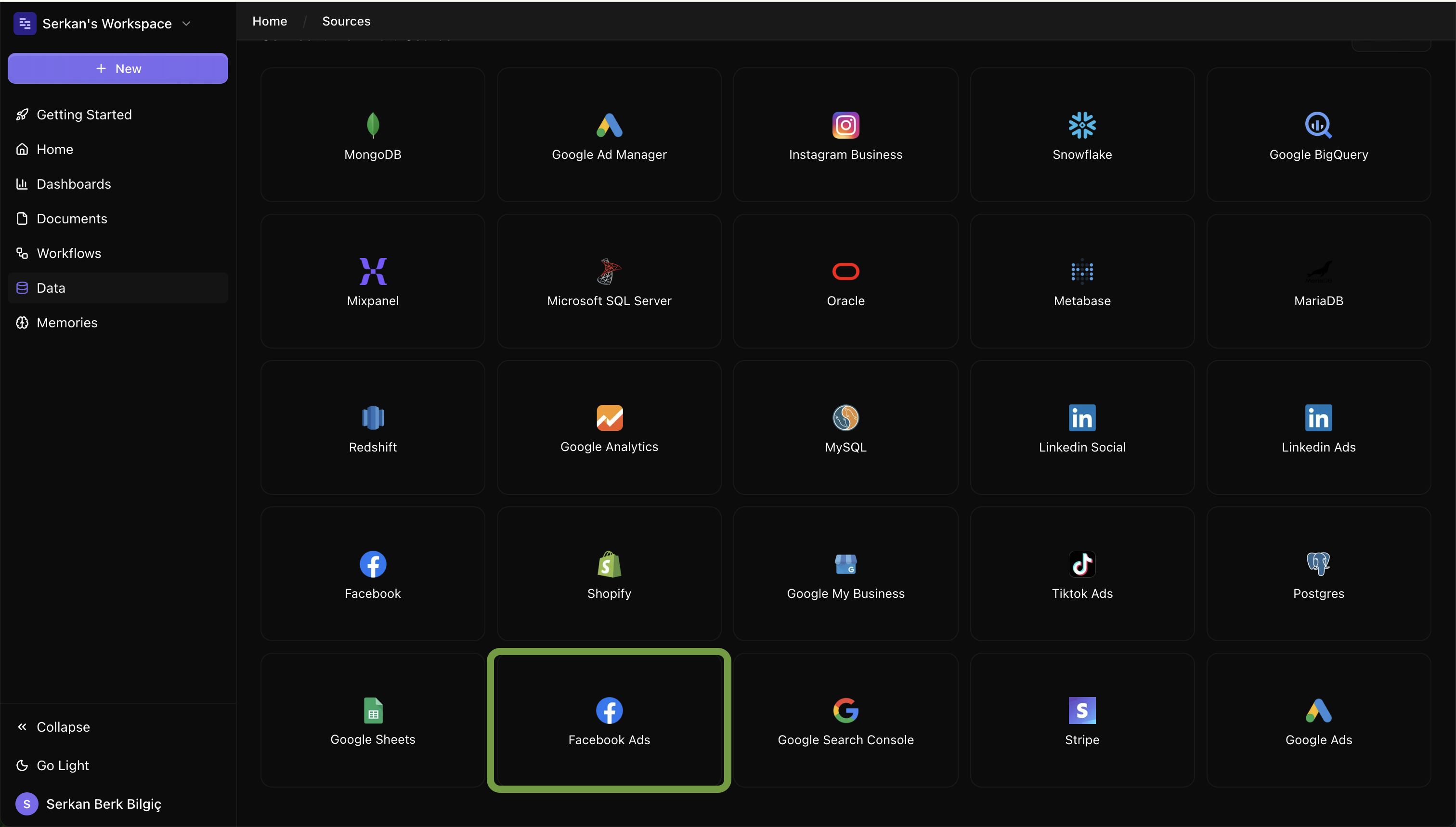Select the Redshift source icon

pyautogui.click(x=373, y=418)
